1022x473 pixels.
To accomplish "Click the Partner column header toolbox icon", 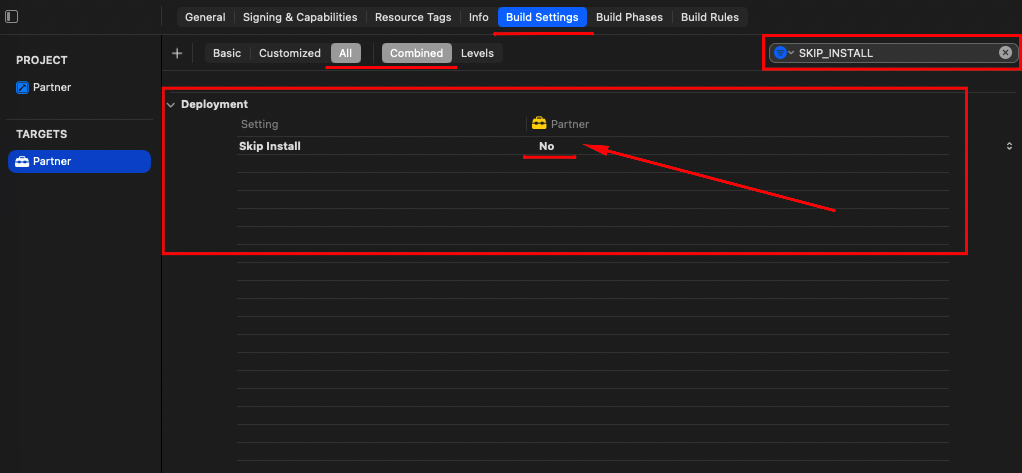I will pyautogui.click(x=539, y=123).
